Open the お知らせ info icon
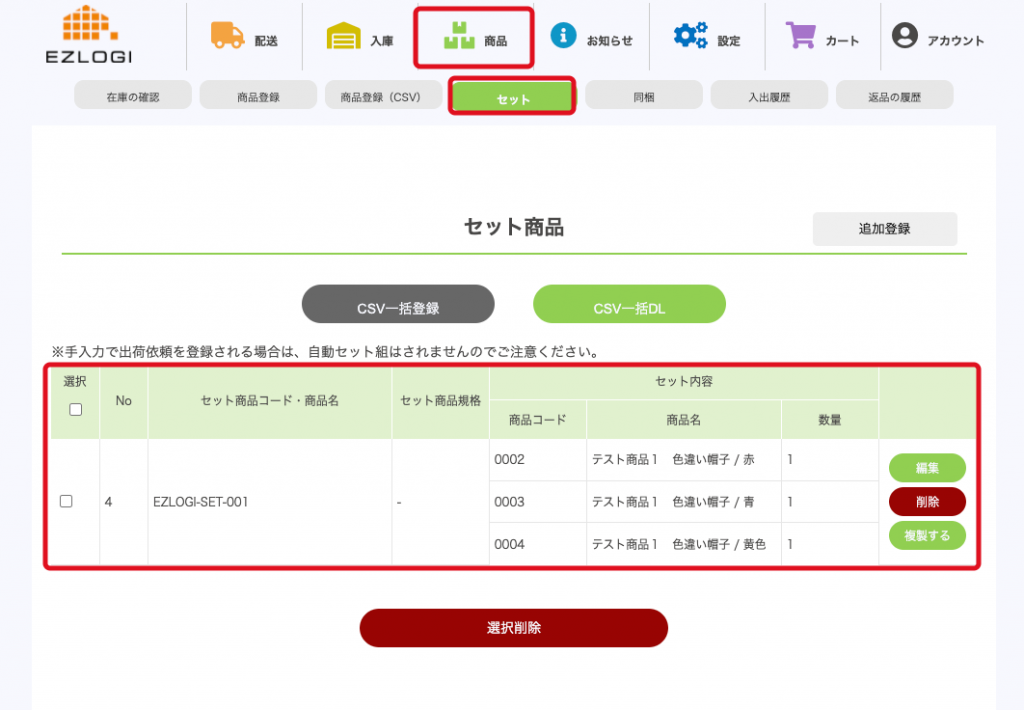 coord(564,36)
